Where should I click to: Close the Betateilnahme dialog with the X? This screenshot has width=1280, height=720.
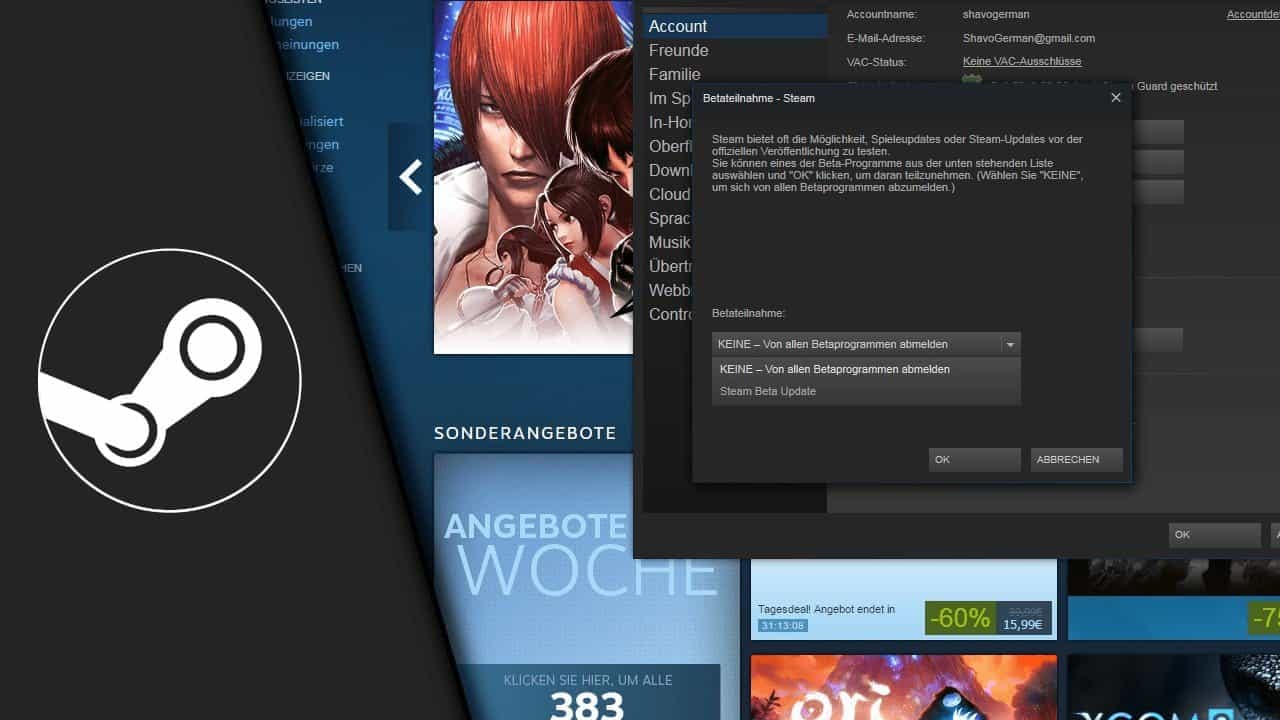click(x=1116, y=98)
